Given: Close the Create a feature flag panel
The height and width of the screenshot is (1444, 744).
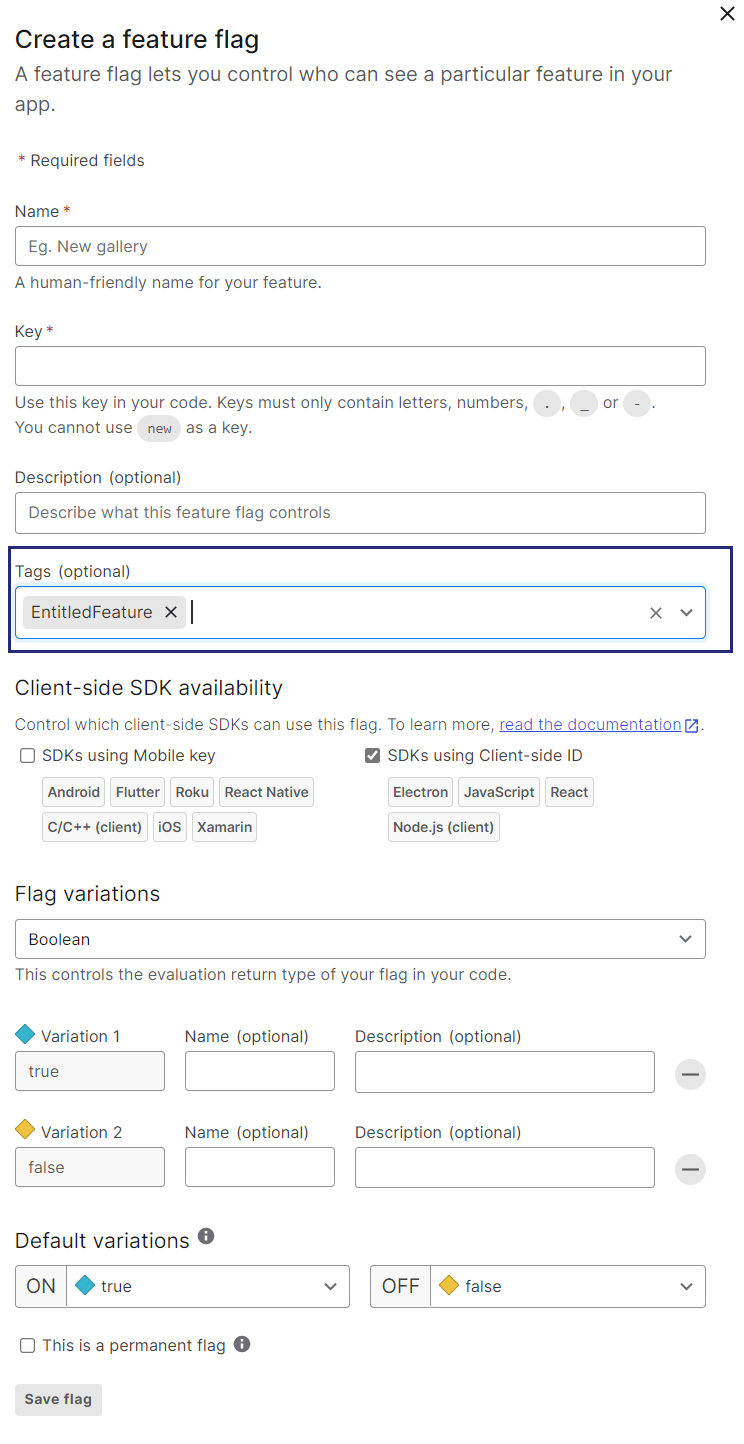Looking at the screenshot, I should click(727, 14).
